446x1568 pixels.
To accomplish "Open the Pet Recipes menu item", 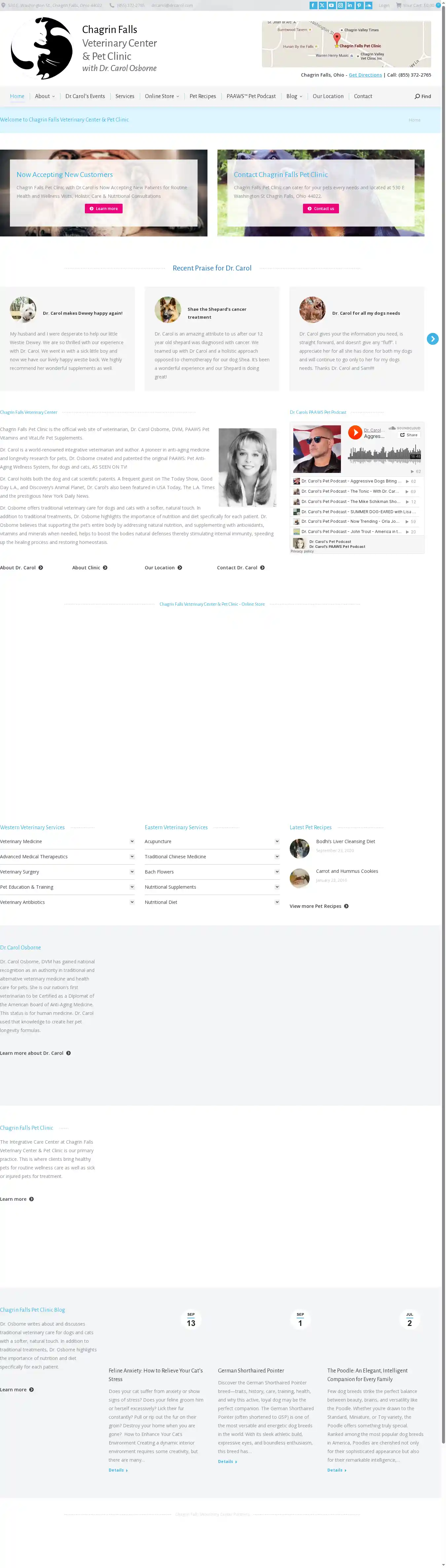I will click(202, 96).
